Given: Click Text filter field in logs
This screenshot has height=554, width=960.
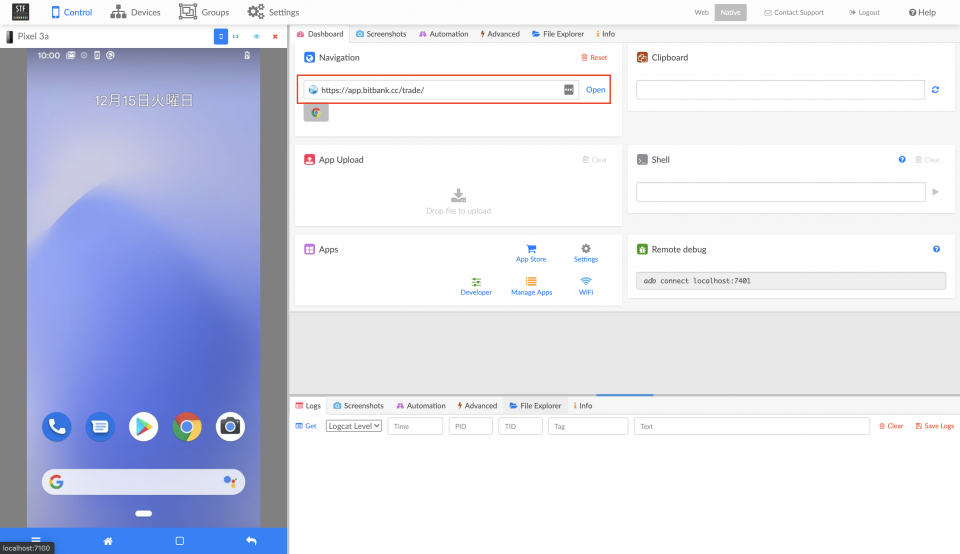Looking at the screenshot, I should (752, 426).
